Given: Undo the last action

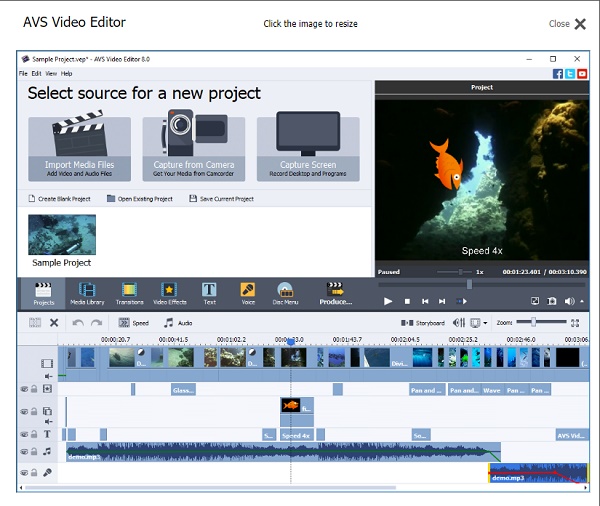Looking at the screenshot, I should pos(78,323).
